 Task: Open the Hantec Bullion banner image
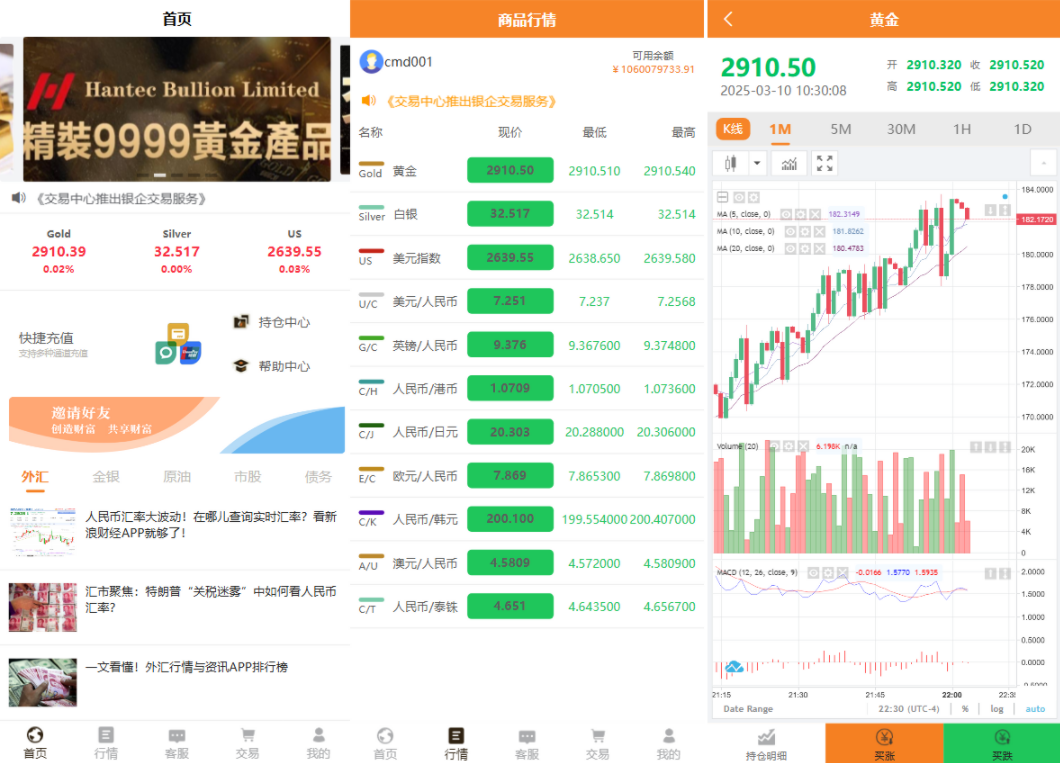point(176,109)
